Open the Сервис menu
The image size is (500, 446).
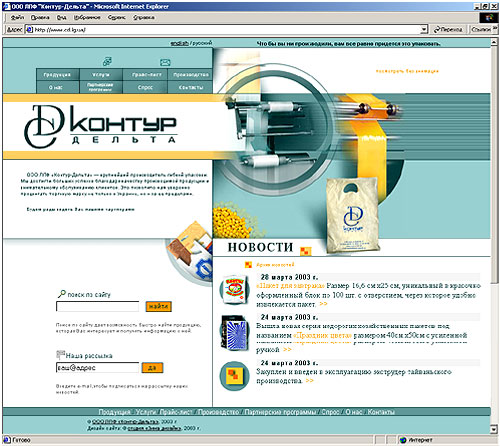tap(116, 17)
